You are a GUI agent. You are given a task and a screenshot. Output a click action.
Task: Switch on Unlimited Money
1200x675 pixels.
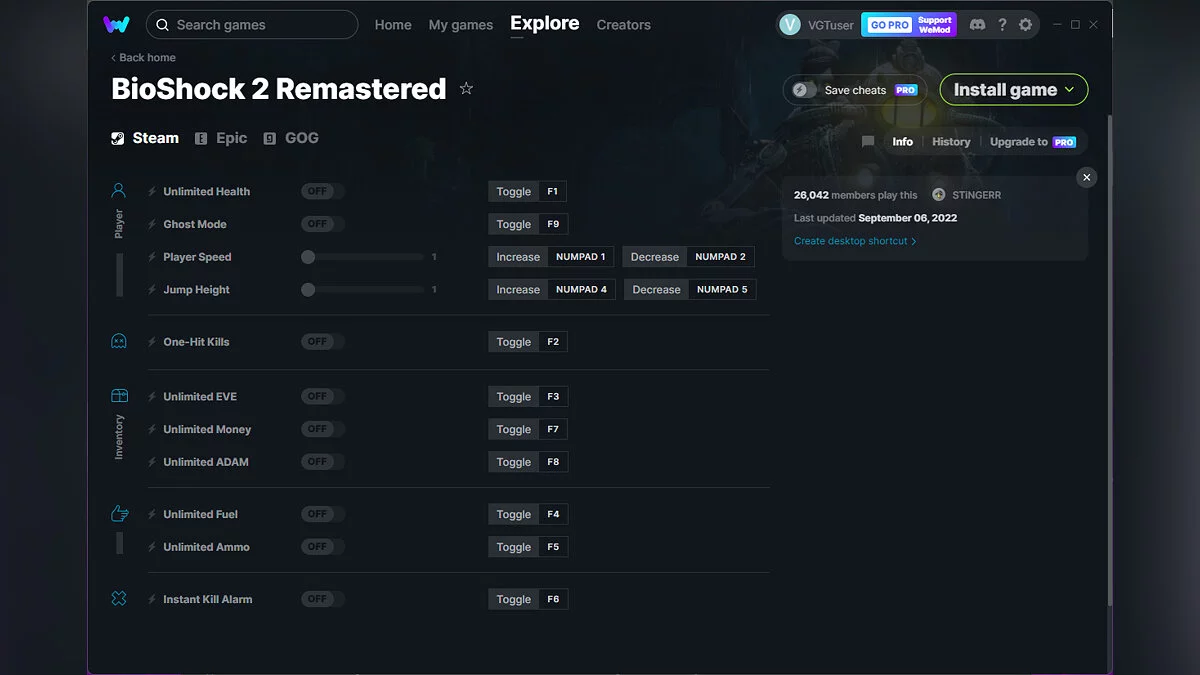[323, 429]
